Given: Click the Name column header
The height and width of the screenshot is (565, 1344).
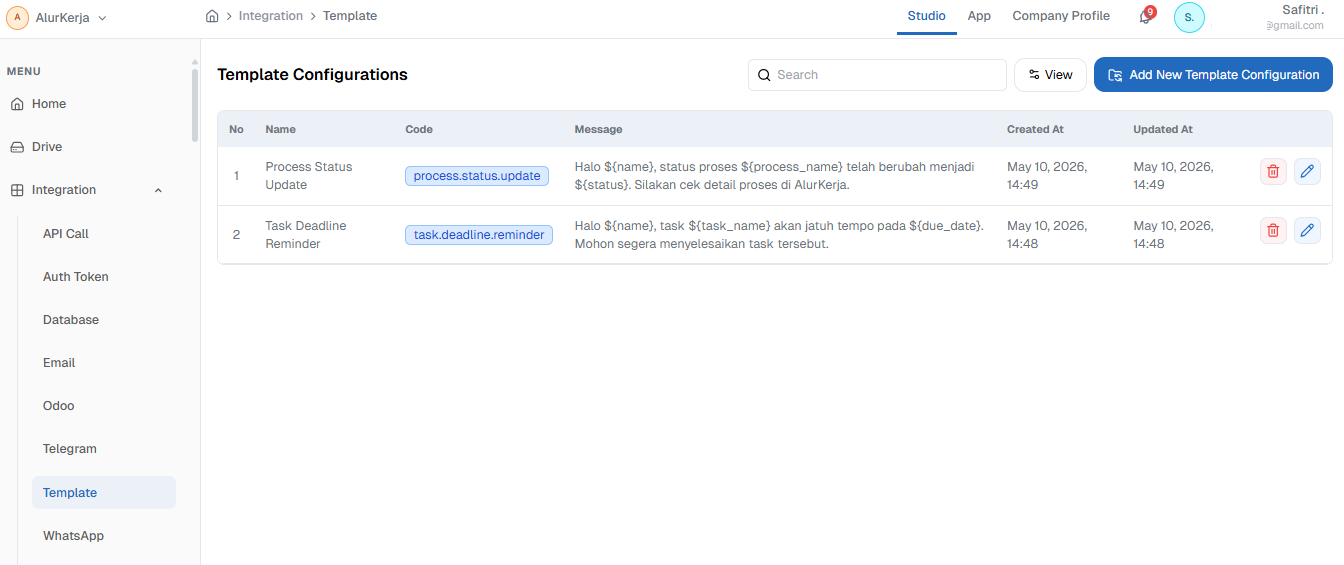Looking at the screenshot, I should [x=280, y=129].
